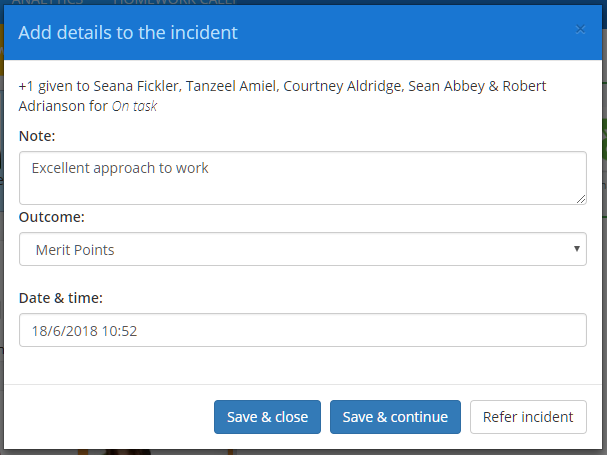Close the incident details dialog with X
Screen dimensions: 607x455
click(x=580, y=30)
